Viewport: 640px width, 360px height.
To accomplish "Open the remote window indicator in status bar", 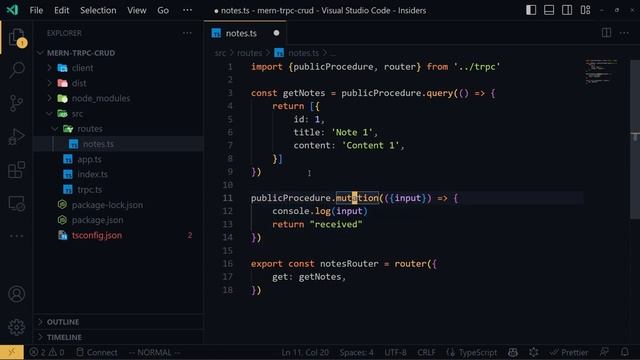I will (12, 352).
